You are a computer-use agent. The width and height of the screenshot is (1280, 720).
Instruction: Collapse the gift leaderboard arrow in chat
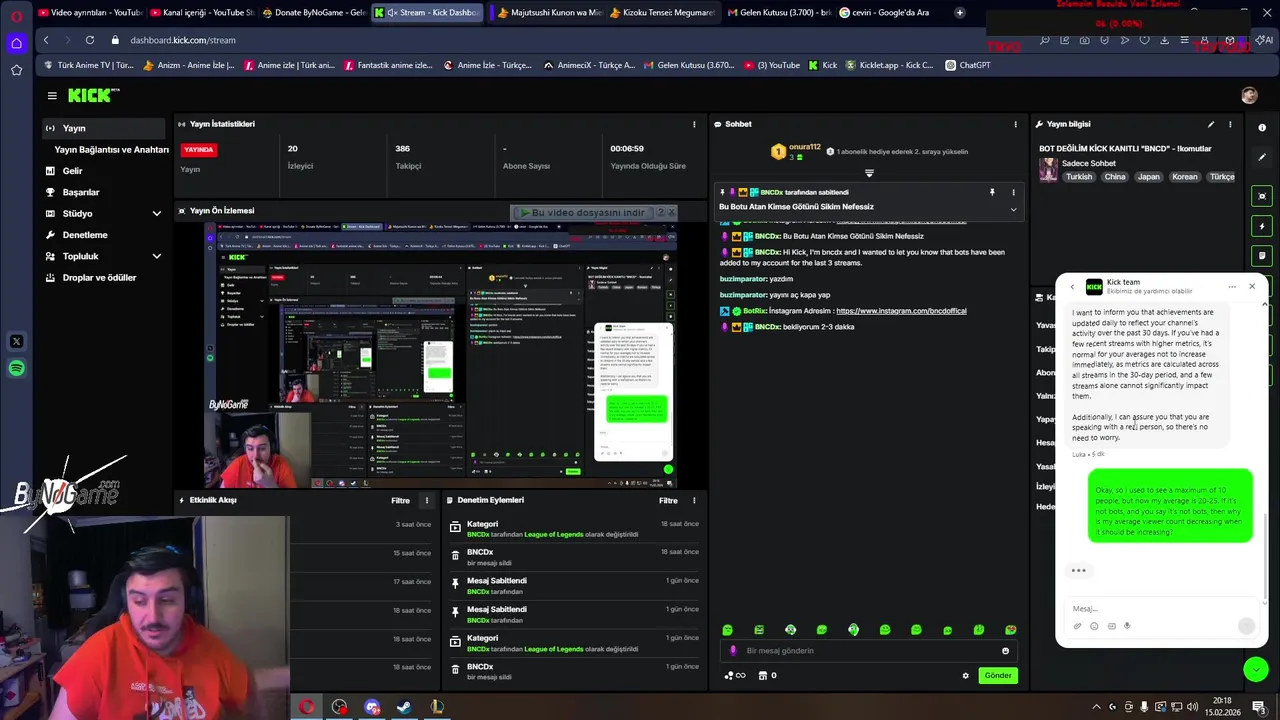(869, 173)
